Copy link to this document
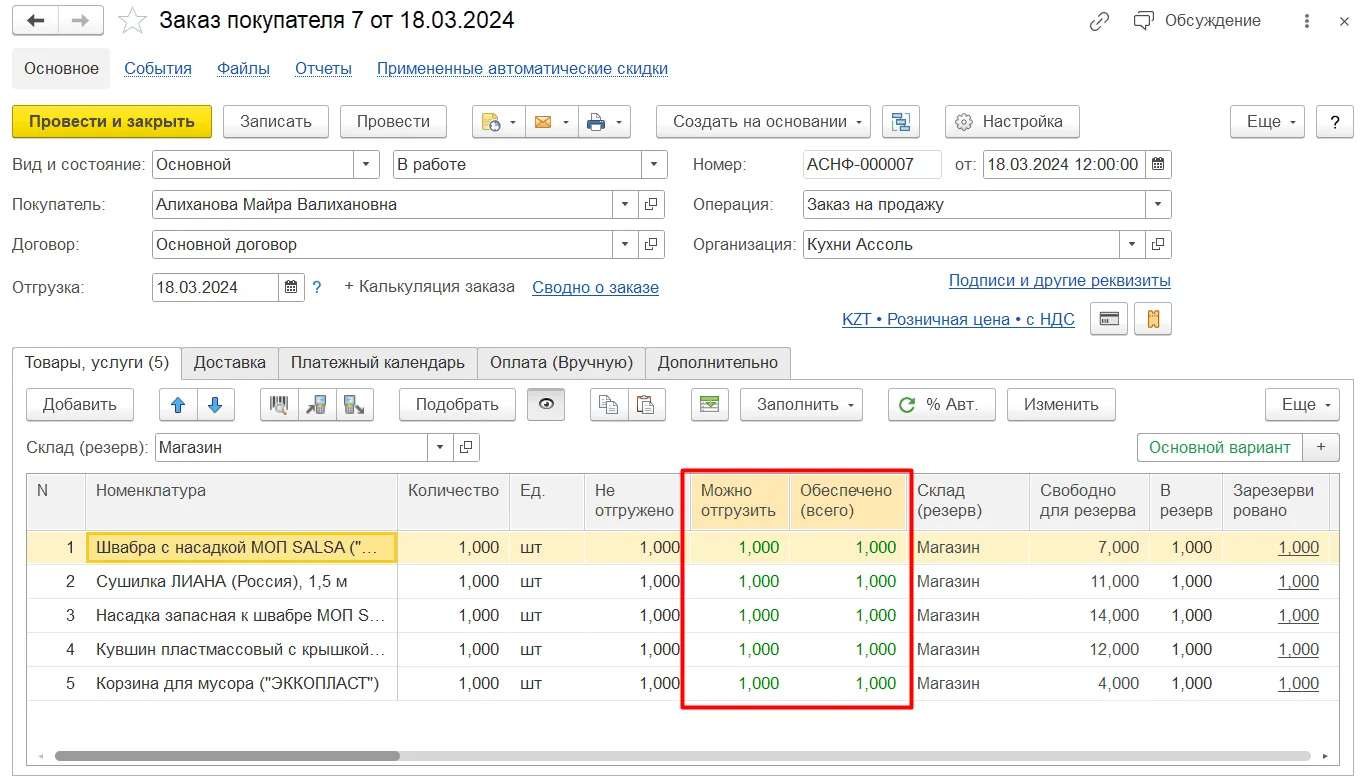 tap(1100, 20)
